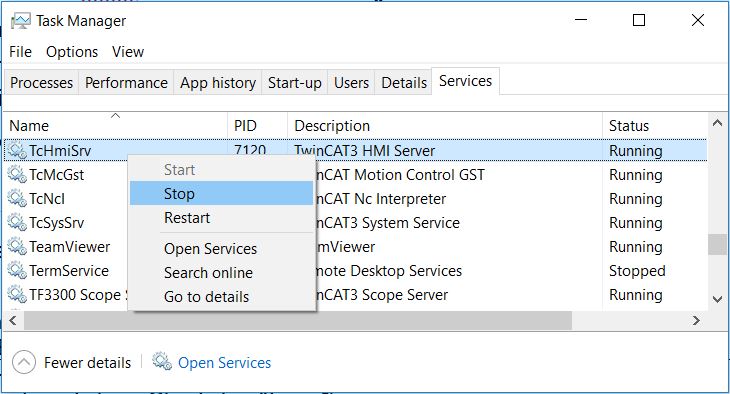
Task: Click the TwinCAT3 HMI Server description
Action: click(365, 150)
